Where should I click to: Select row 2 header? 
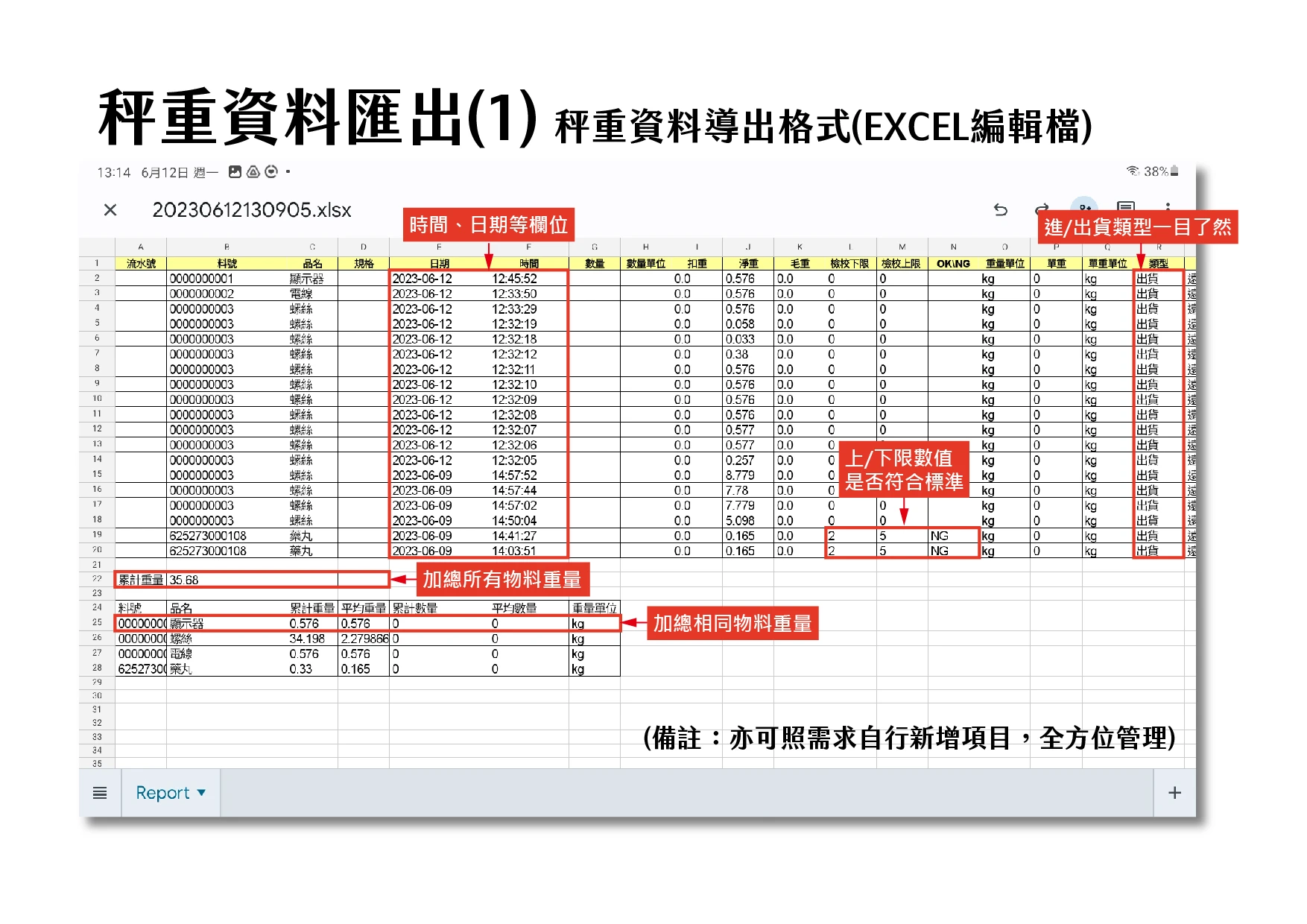click(x=97, y=278)
